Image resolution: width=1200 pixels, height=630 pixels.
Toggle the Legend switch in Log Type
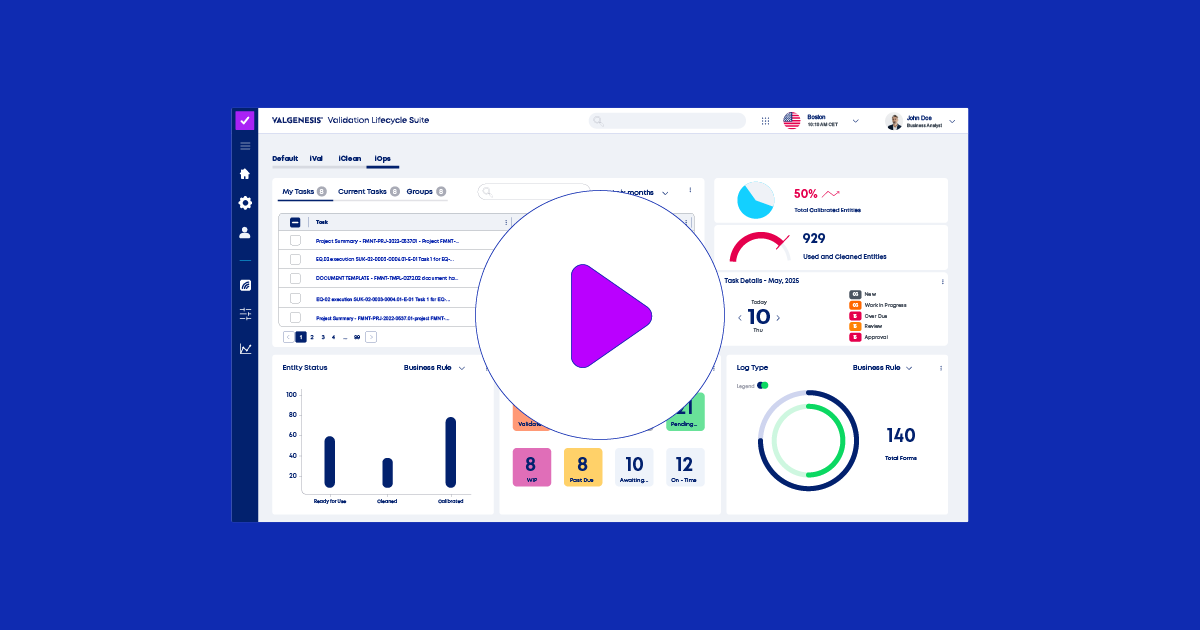[762, 385]
